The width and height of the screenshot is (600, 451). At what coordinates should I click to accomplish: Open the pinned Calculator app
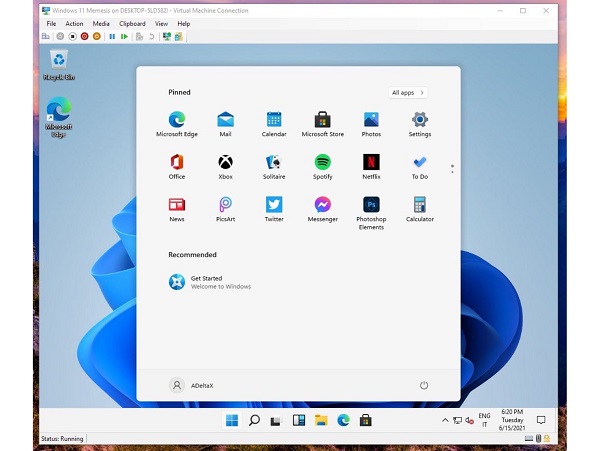(420, 209)
